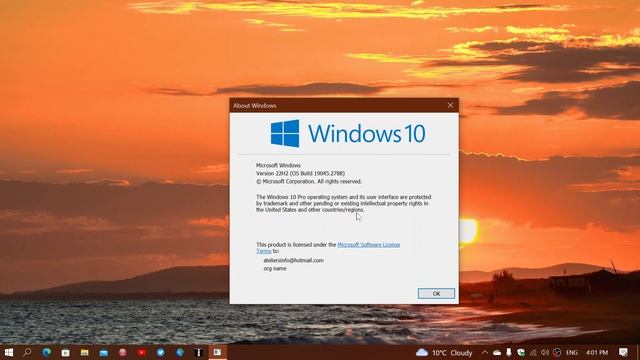The width and height of the screenshot is (640, 360).
Task: Open the Windows Start menu
Action: [9, 352]
